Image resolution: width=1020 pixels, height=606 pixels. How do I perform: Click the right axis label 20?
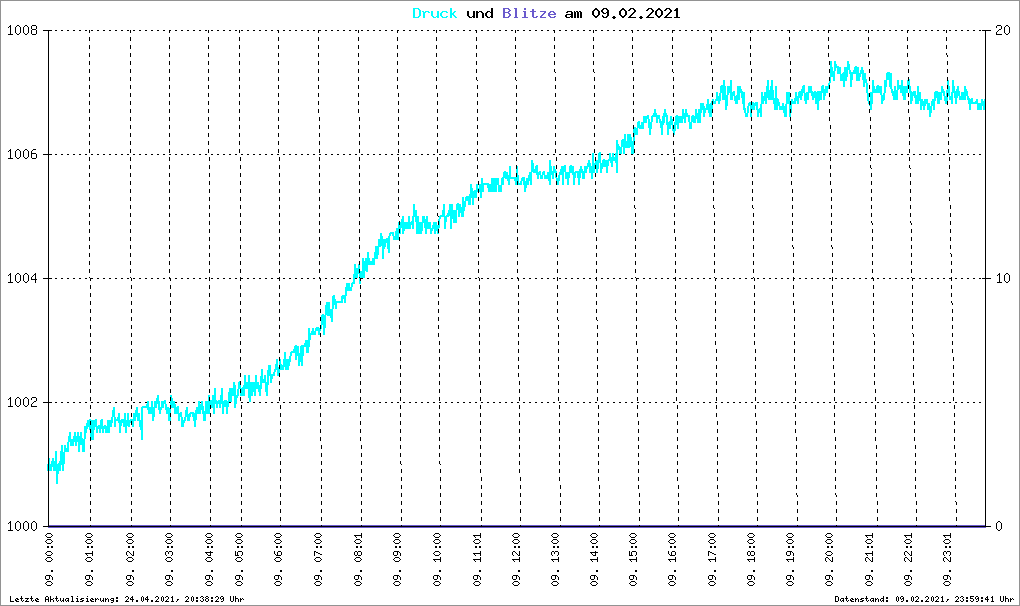tap(1002, 31)
